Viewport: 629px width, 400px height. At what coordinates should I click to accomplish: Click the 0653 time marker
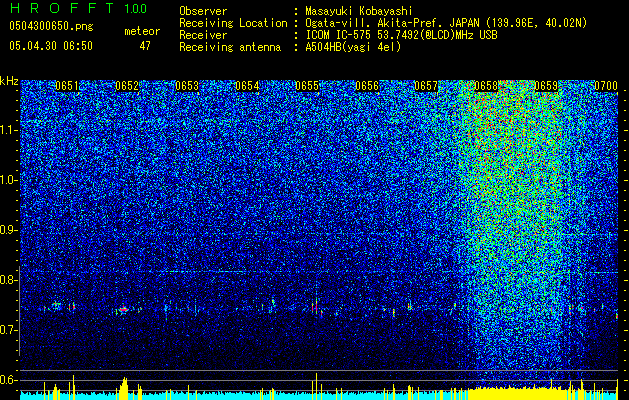coord(187,86)
